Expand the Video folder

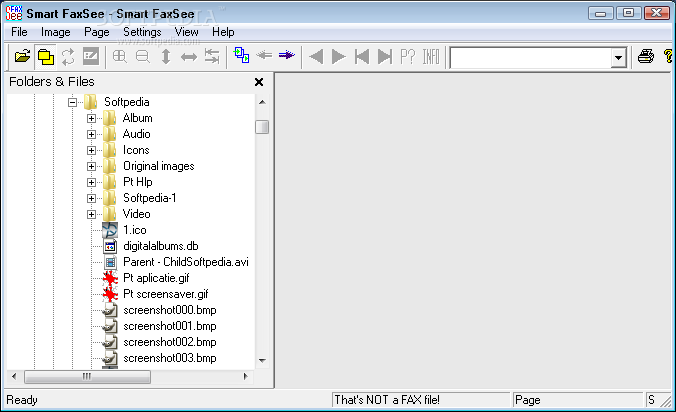tap(91, 214)
